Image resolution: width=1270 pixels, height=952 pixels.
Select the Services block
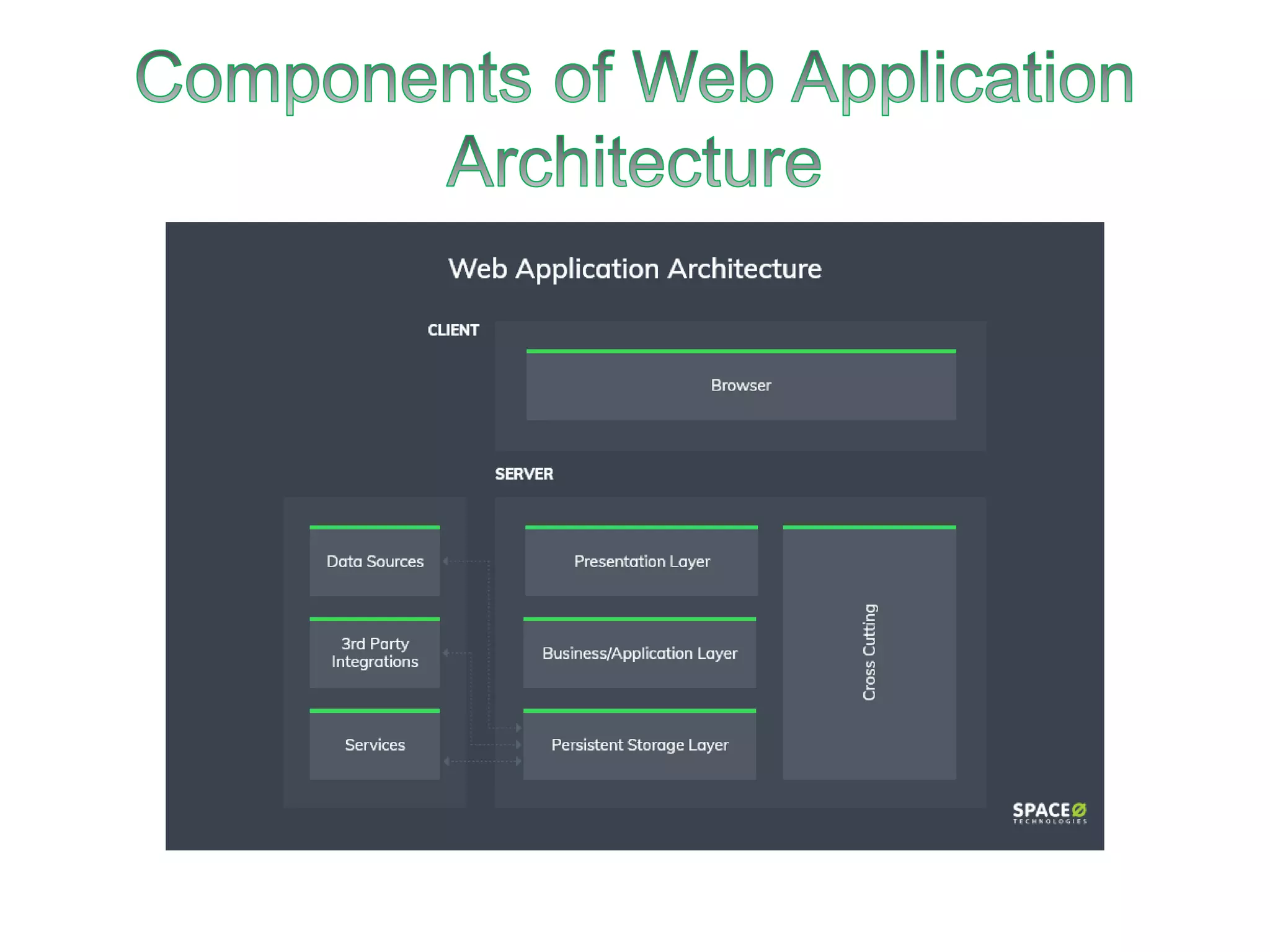click(375, 745)
